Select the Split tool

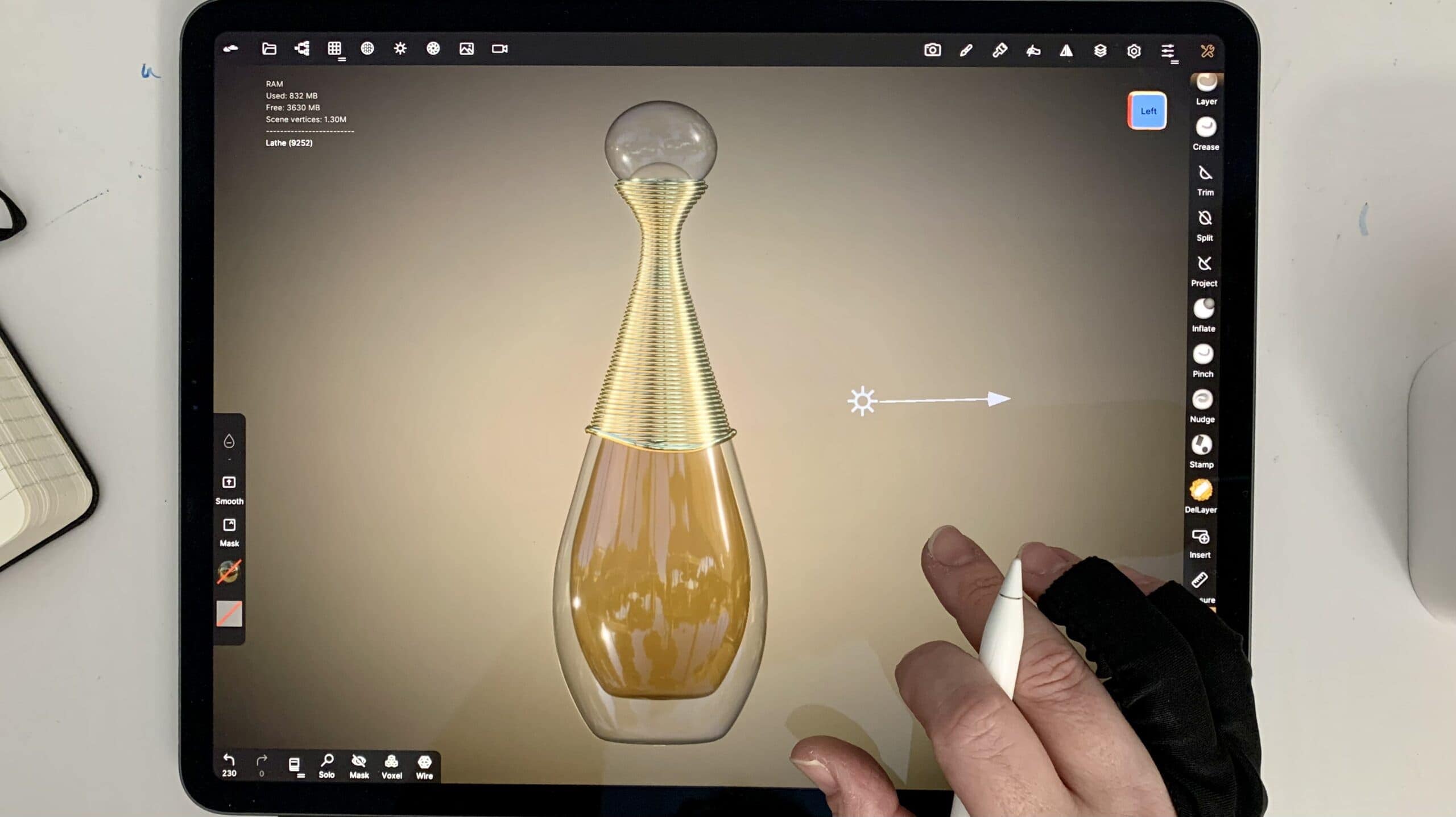coord(1205,219)
